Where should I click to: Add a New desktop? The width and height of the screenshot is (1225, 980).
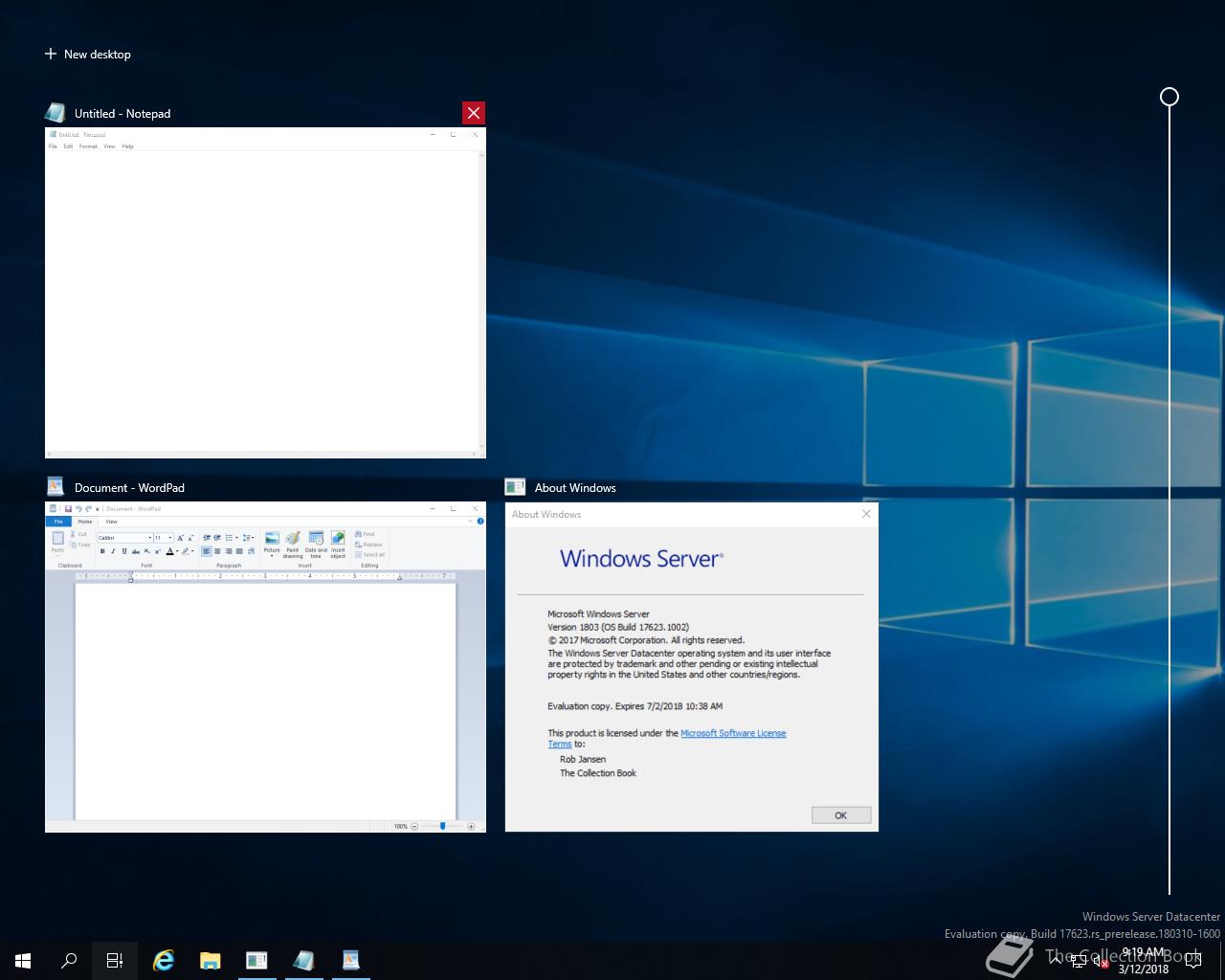point(88,55)
